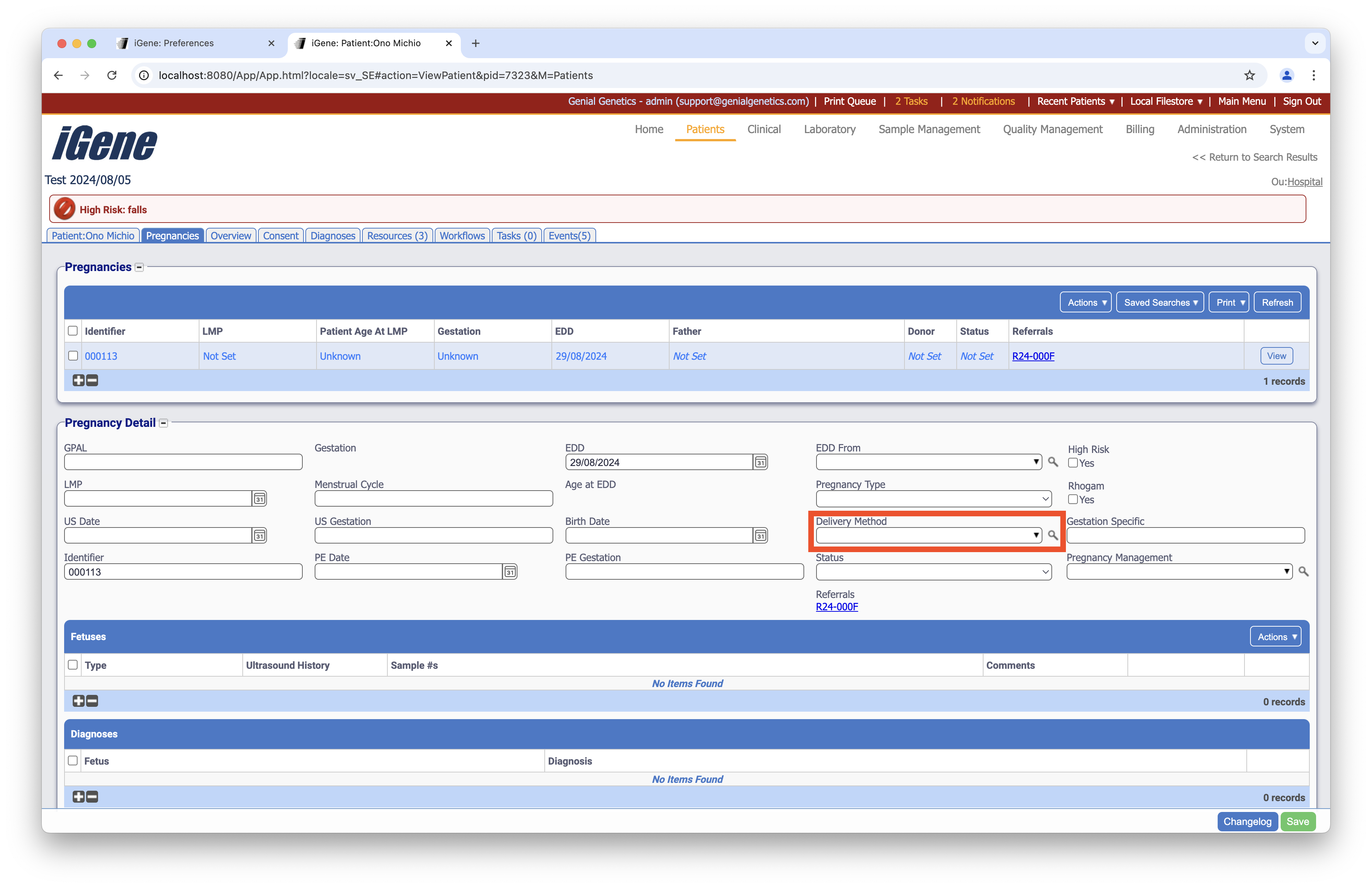Select pregnancy row 000113 checkbox
This screenshot has width=1372, height=888.
point(73,356)
